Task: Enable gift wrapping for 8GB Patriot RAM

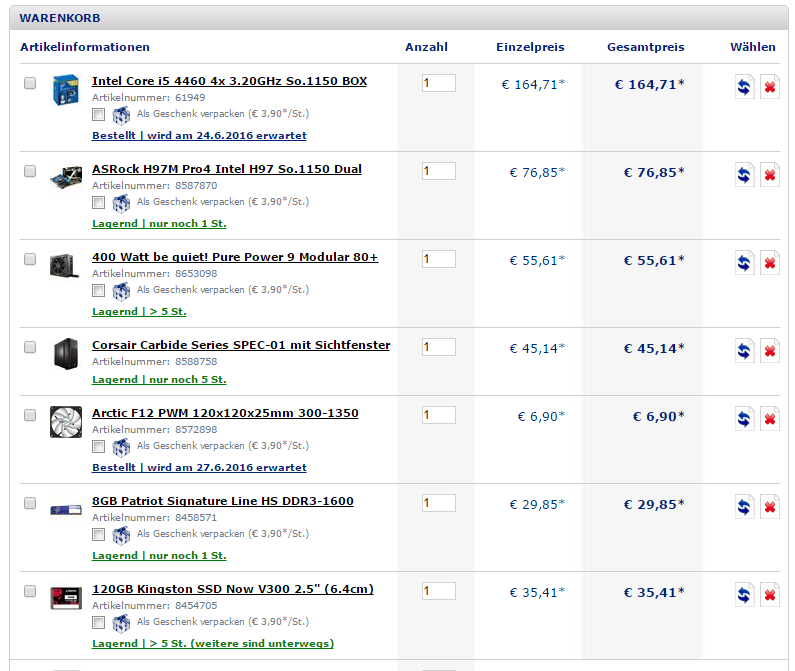Action: 98,535
